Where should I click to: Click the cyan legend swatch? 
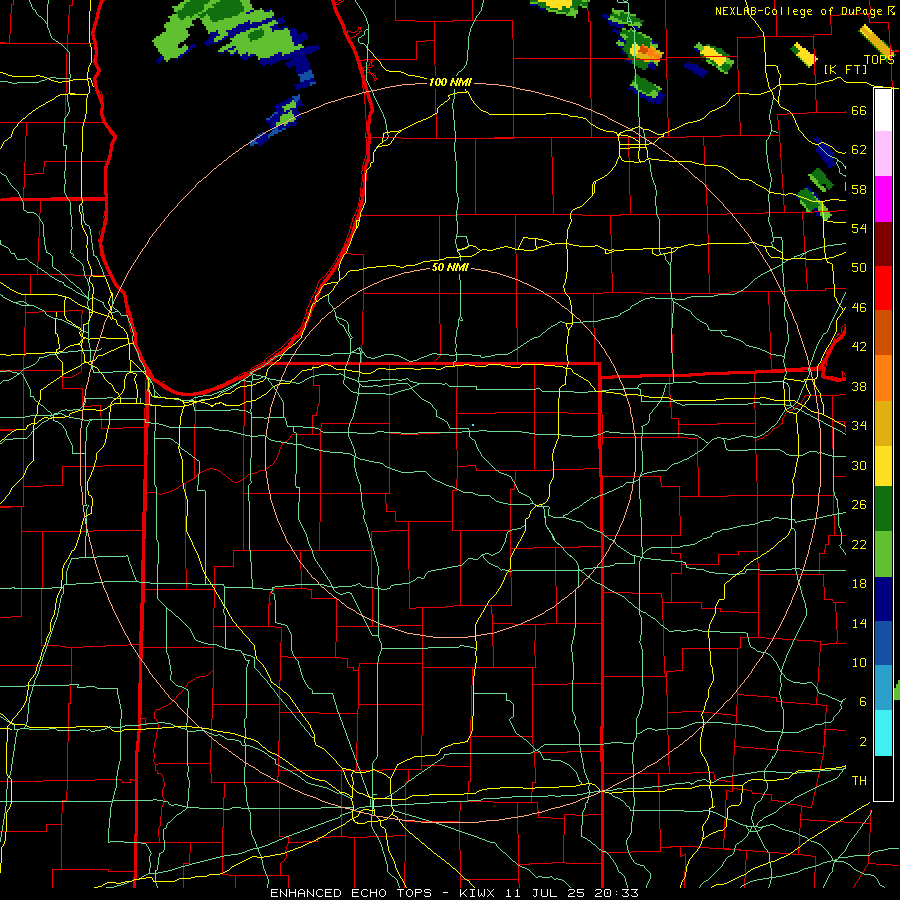pyautogui.click(x=883, y=733)
